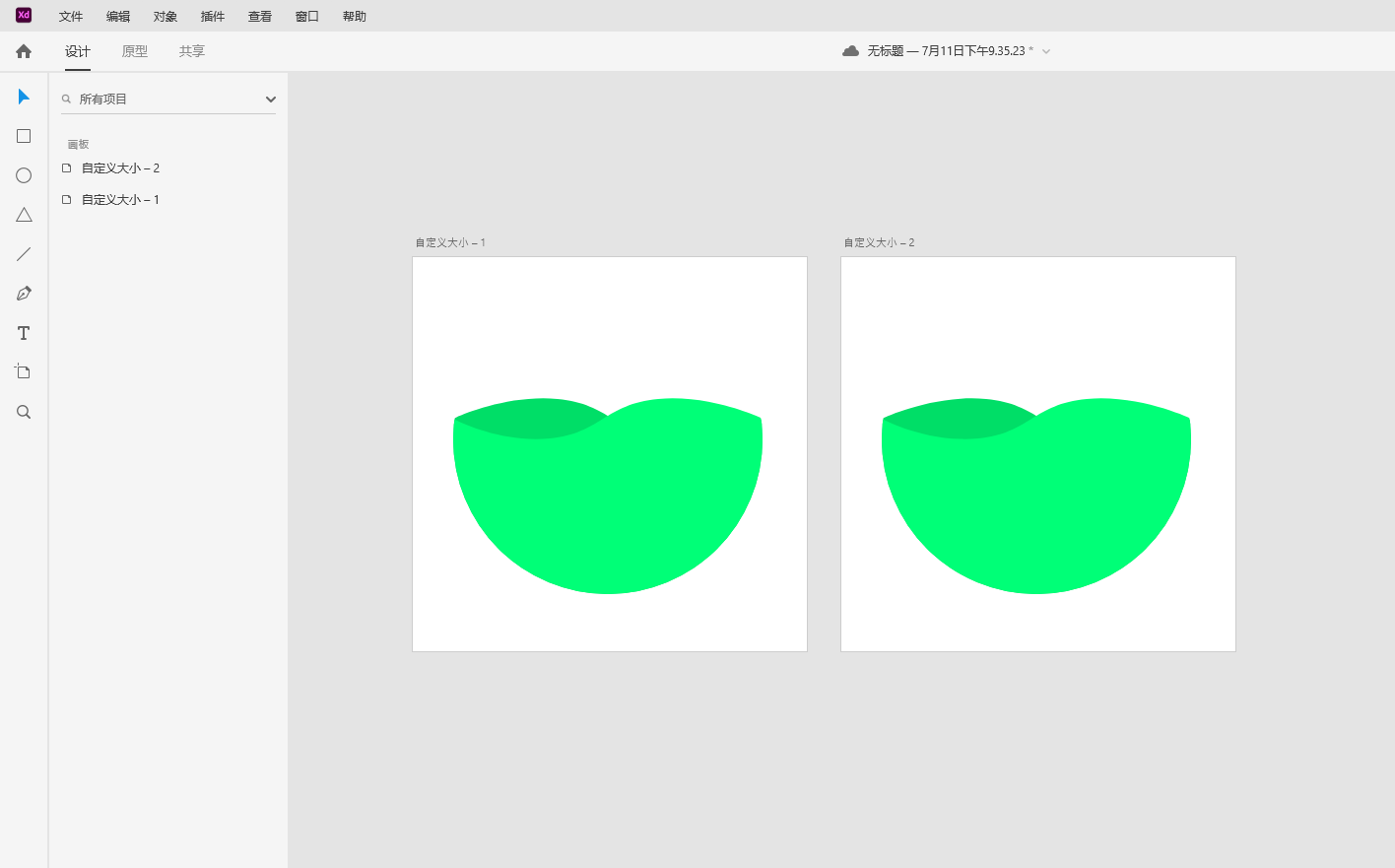Switch to the 原型 tab
This screenshot has width=1395, height=868.
click(x=135, y=51)
